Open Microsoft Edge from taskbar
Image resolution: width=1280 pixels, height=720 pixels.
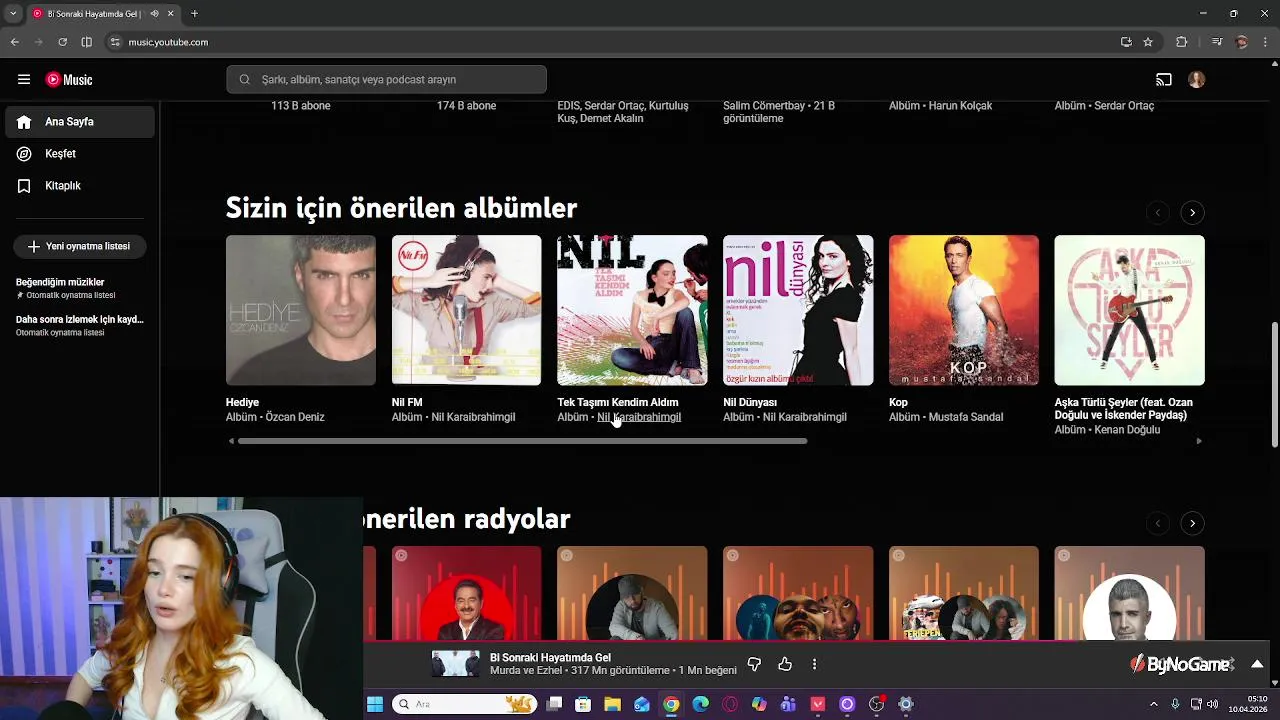pos(700,704)
